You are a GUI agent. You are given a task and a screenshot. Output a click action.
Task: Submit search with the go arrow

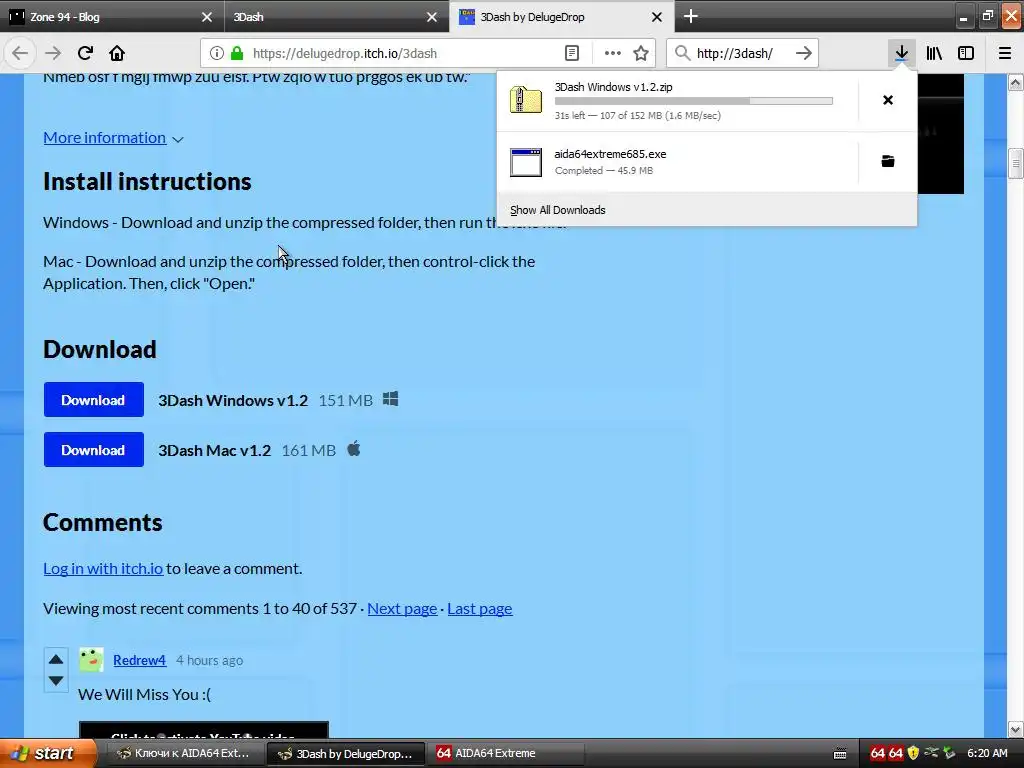804,53
